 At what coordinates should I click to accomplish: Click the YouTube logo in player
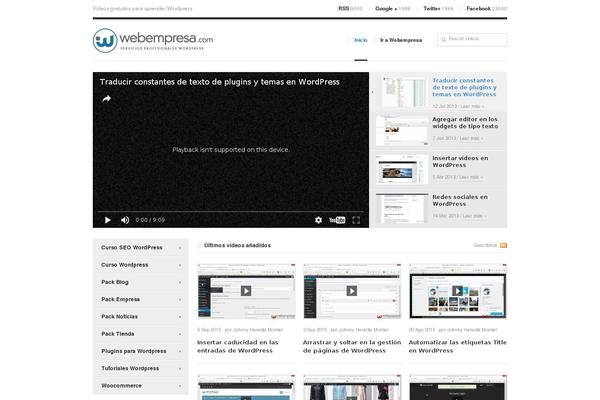coord(337,220)
